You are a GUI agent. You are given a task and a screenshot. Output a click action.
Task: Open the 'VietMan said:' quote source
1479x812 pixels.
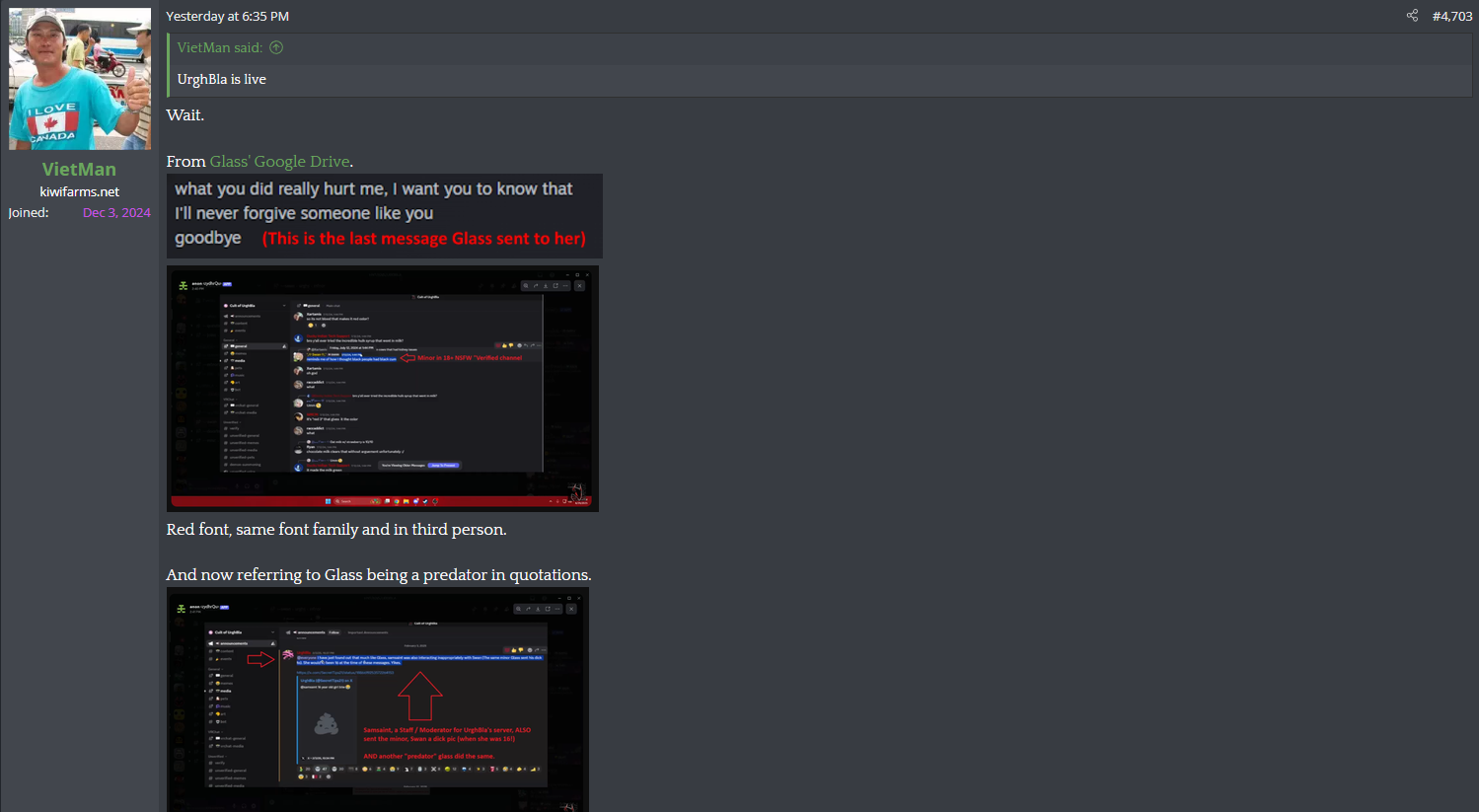click(220, 47)
